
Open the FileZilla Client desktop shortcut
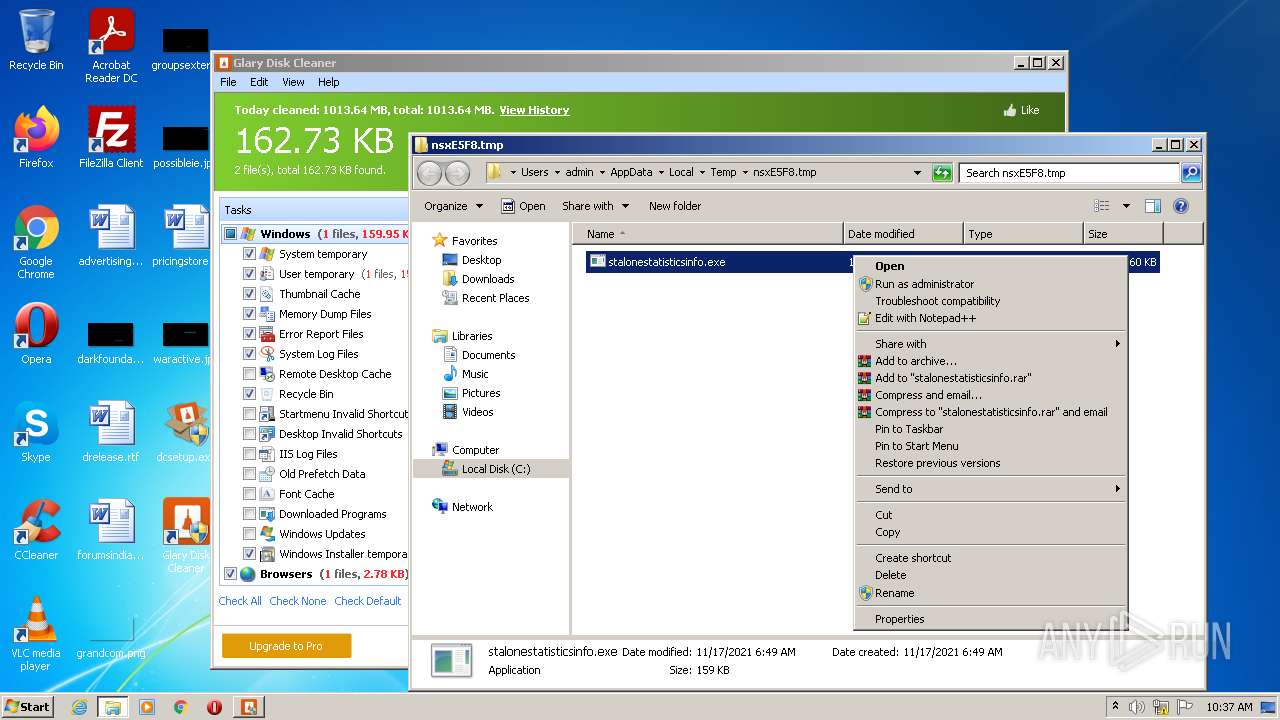coord(111,138)
